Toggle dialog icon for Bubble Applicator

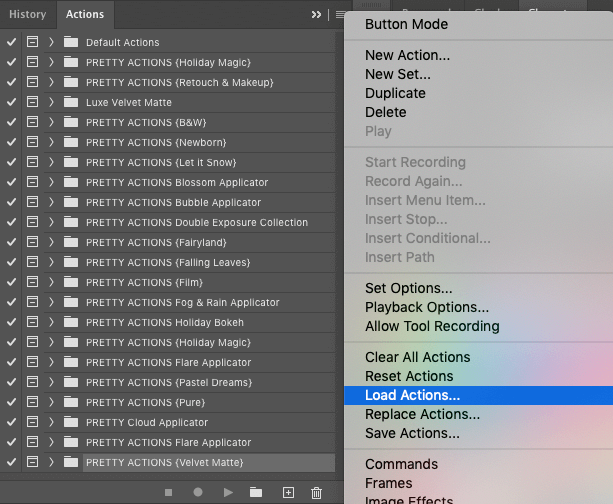pos(32,202)
